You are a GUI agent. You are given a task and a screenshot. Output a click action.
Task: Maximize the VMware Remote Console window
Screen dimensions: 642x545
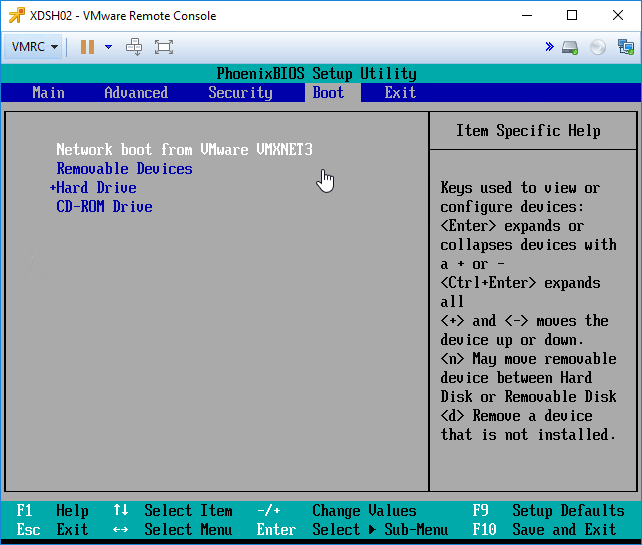[572, 16]
